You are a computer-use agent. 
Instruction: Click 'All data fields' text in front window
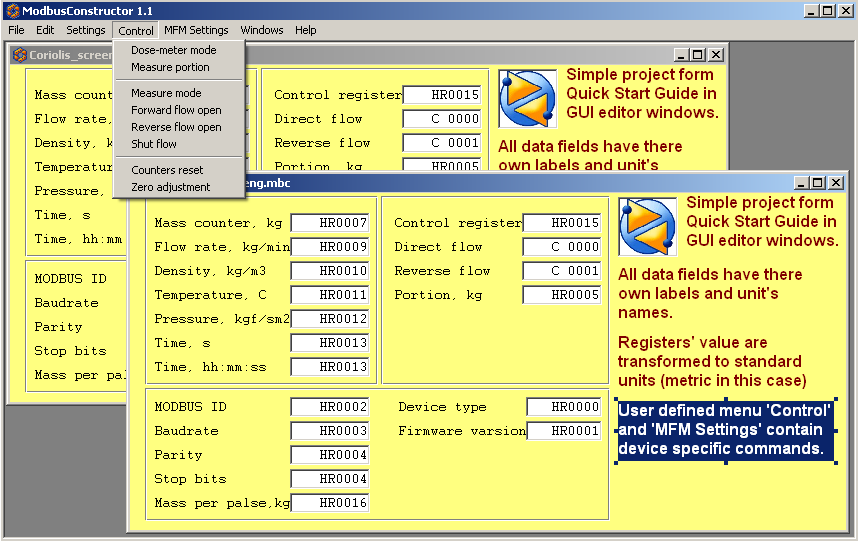(710, 293)
